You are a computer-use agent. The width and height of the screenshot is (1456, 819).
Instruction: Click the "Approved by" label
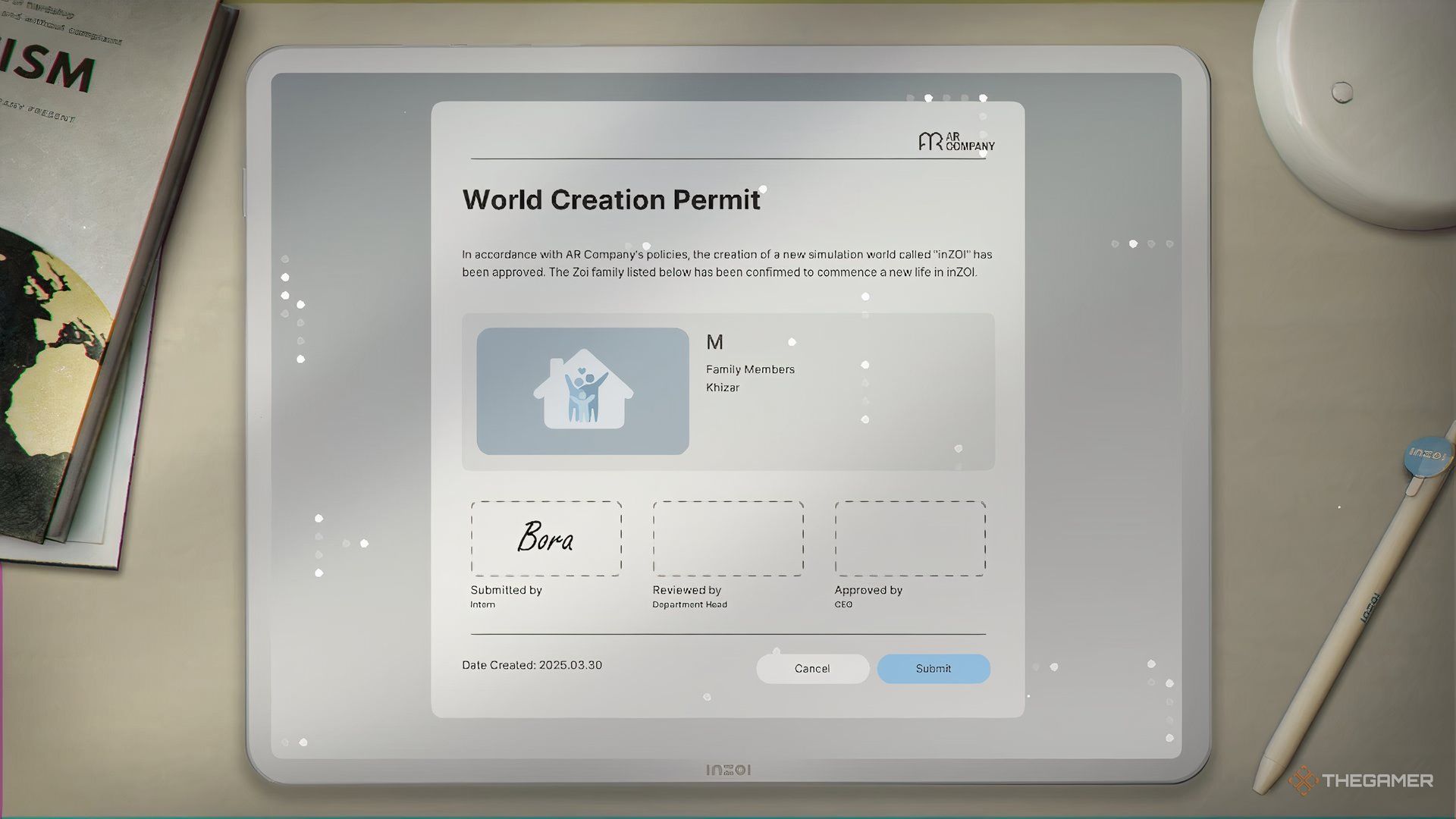pyautogui.click(x=868, y=590)
